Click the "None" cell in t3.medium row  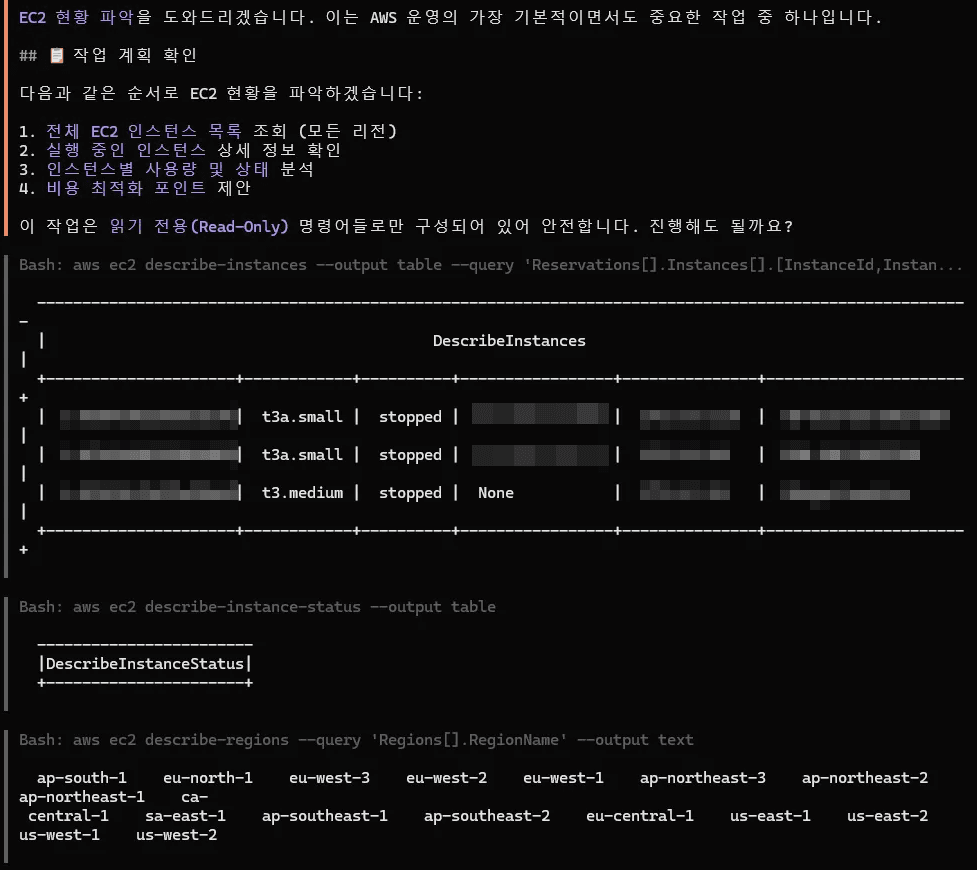[x=495, y=492]
